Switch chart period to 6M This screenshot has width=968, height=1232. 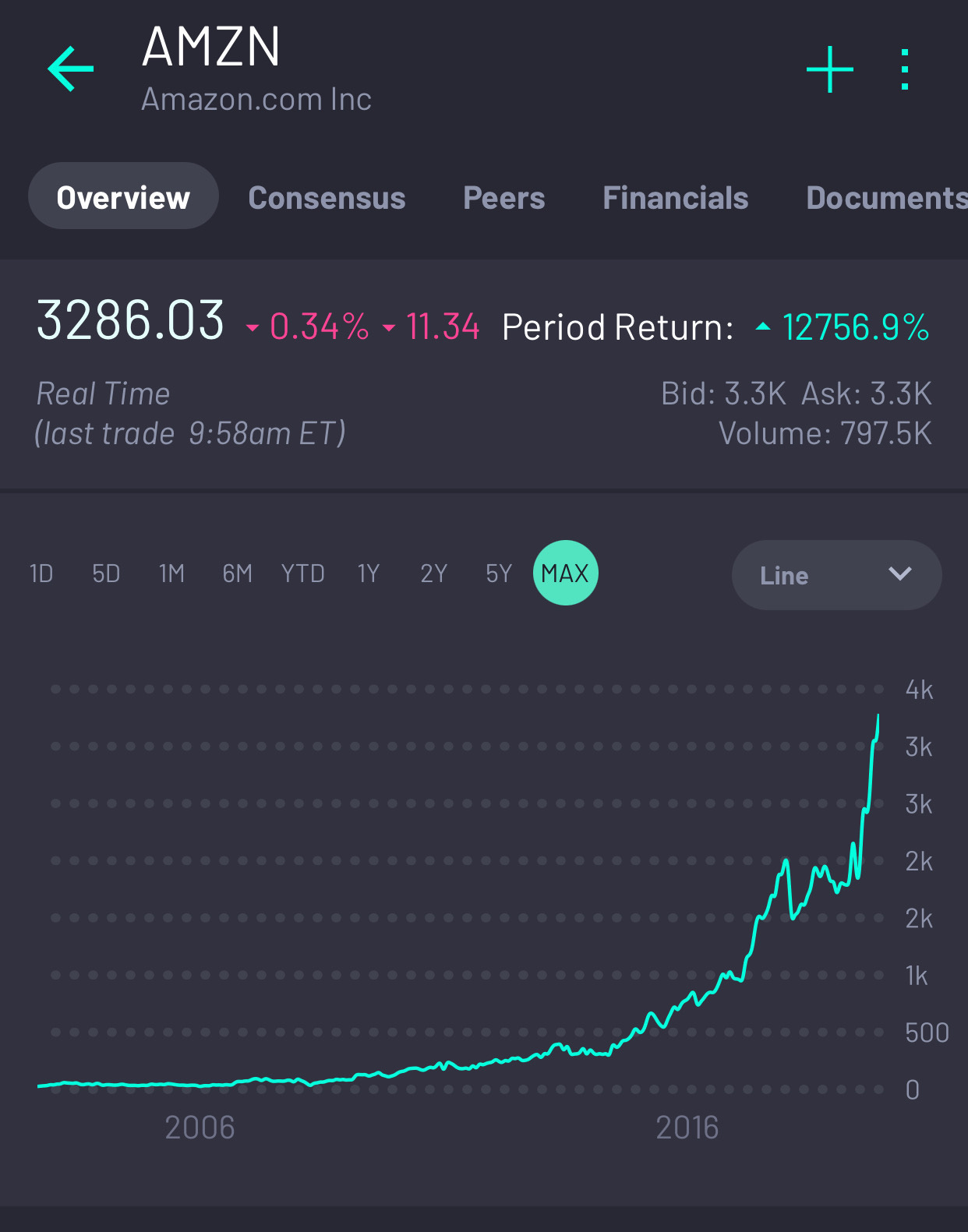[x=237, y=574]
